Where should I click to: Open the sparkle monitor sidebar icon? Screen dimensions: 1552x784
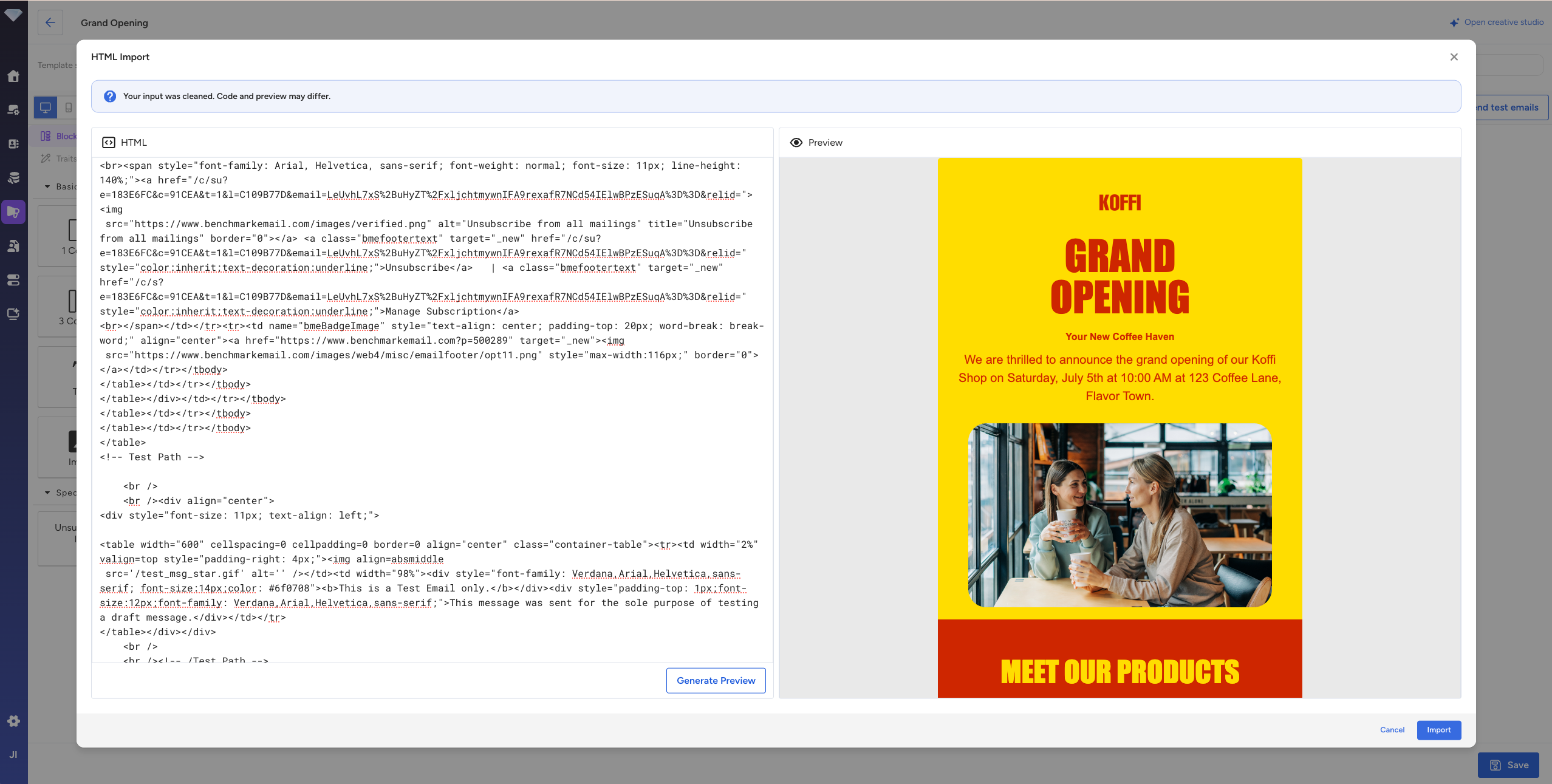[x=13, y=314]
